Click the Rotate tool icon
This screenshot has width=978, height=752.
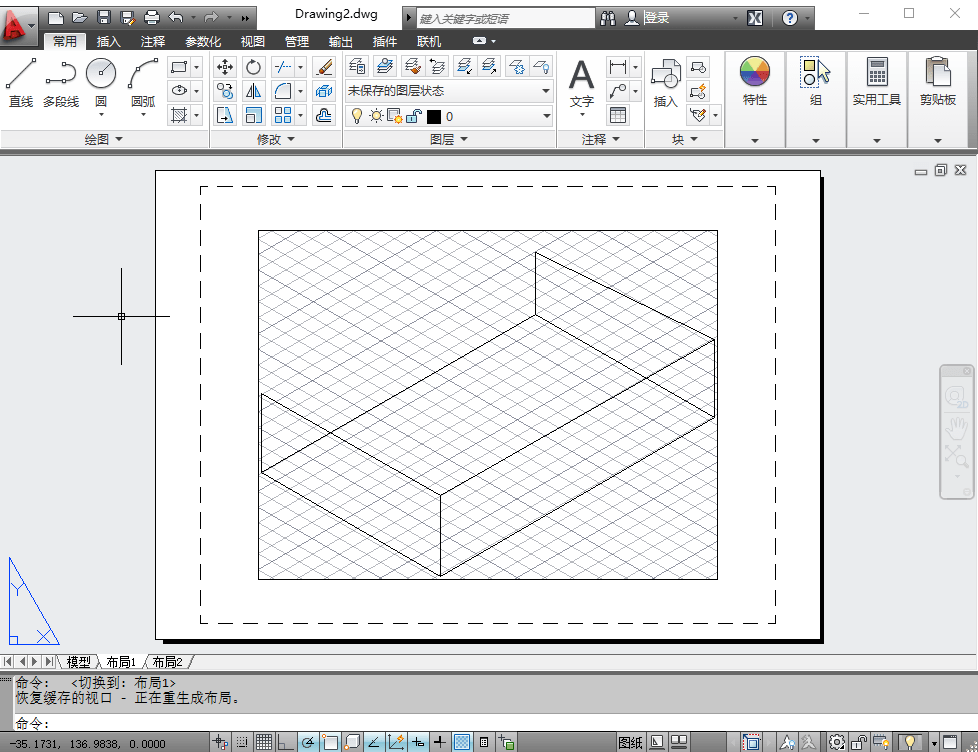(253, 67)
